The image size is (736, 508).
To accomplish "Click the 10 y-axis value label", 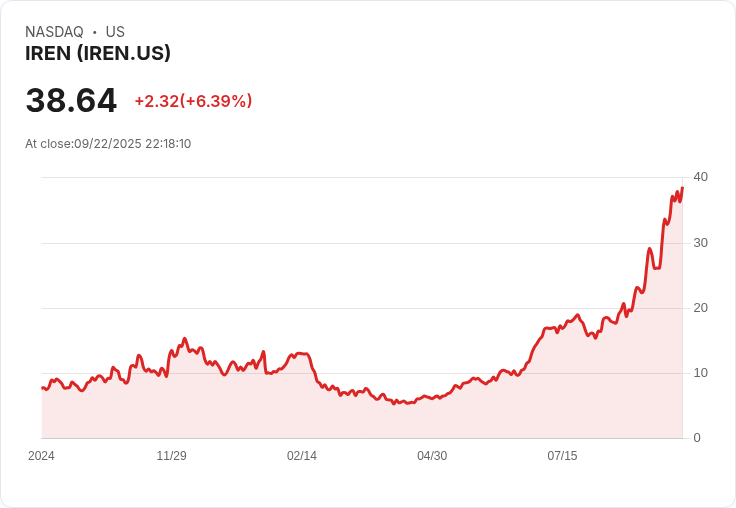I will tap(700, 373).
